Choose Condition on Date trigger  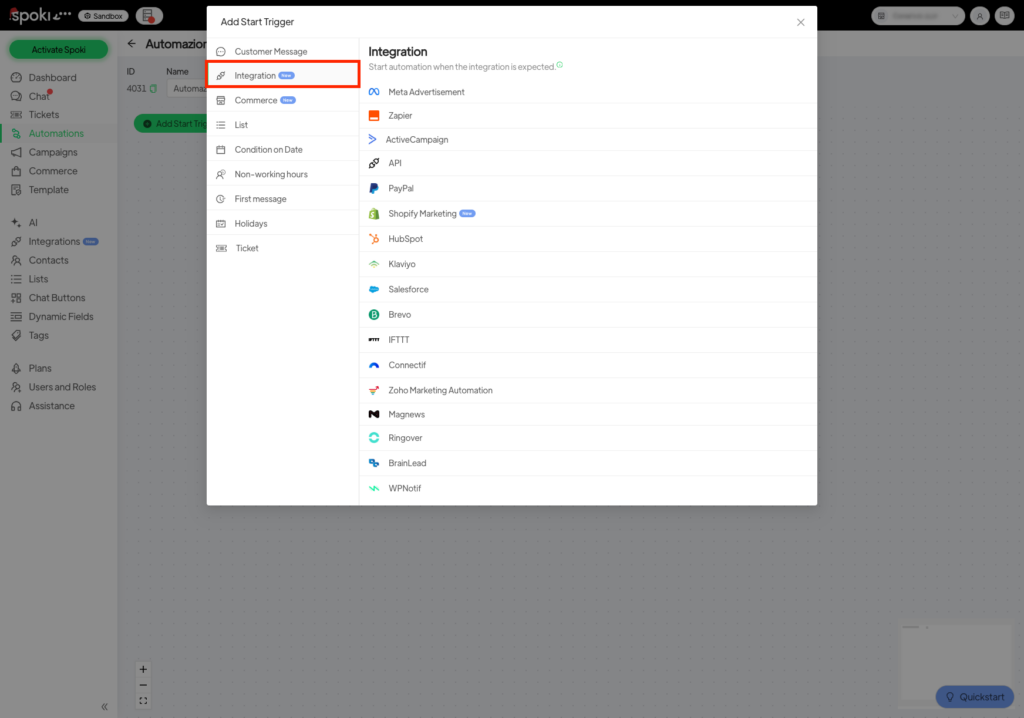pos(268,150)
